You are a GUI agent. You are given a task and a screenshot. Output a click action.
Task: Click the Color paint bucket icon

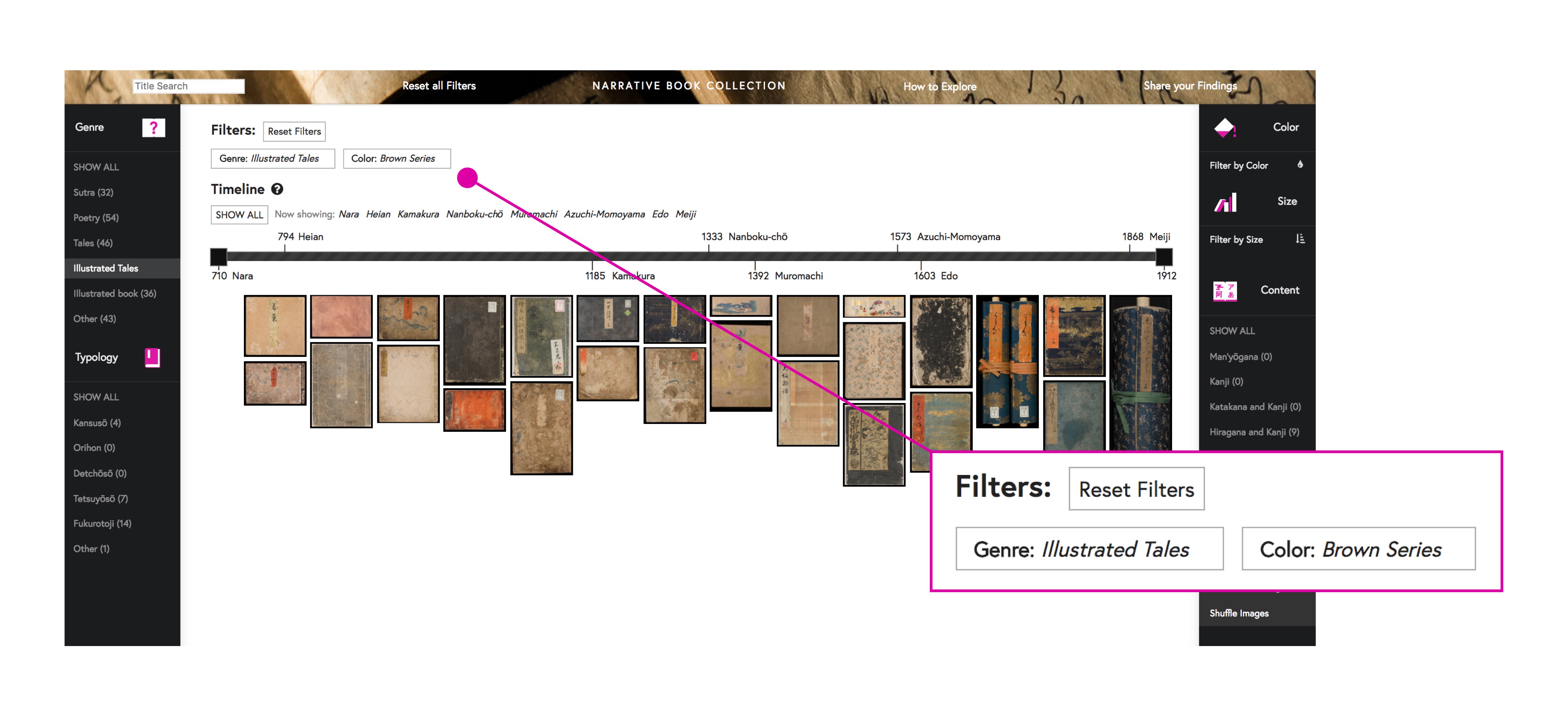tap(1224, 128)
